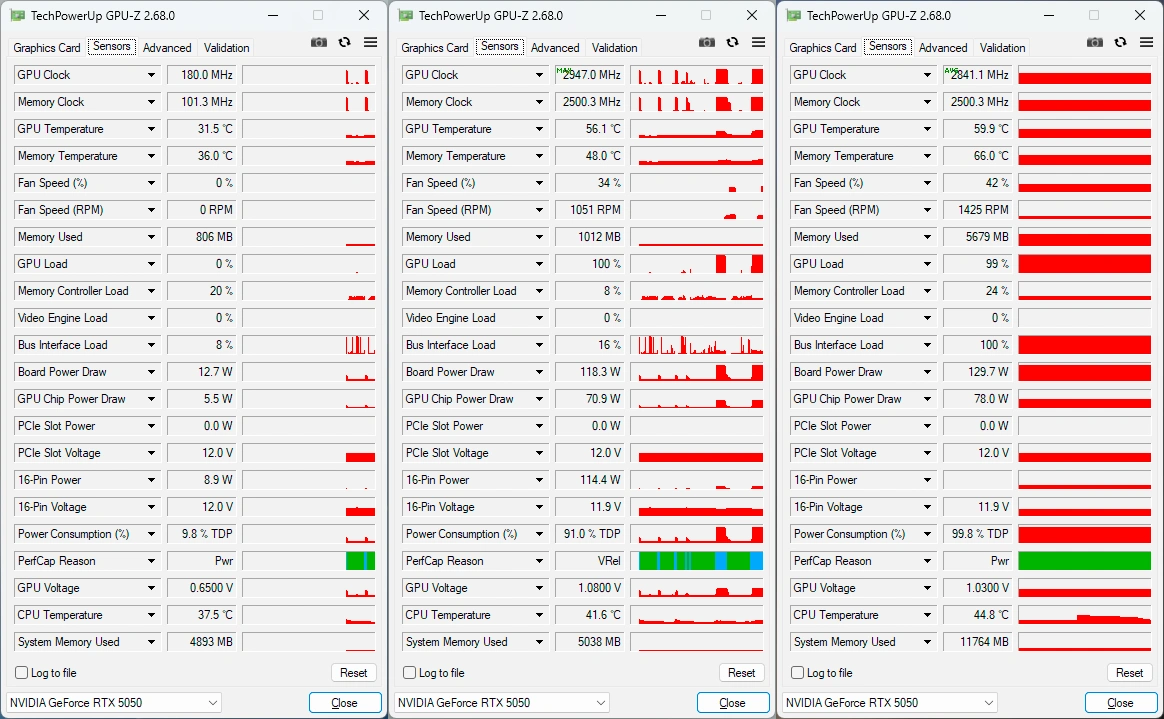Expand CPU Temperature dropdown in left window

151,615
